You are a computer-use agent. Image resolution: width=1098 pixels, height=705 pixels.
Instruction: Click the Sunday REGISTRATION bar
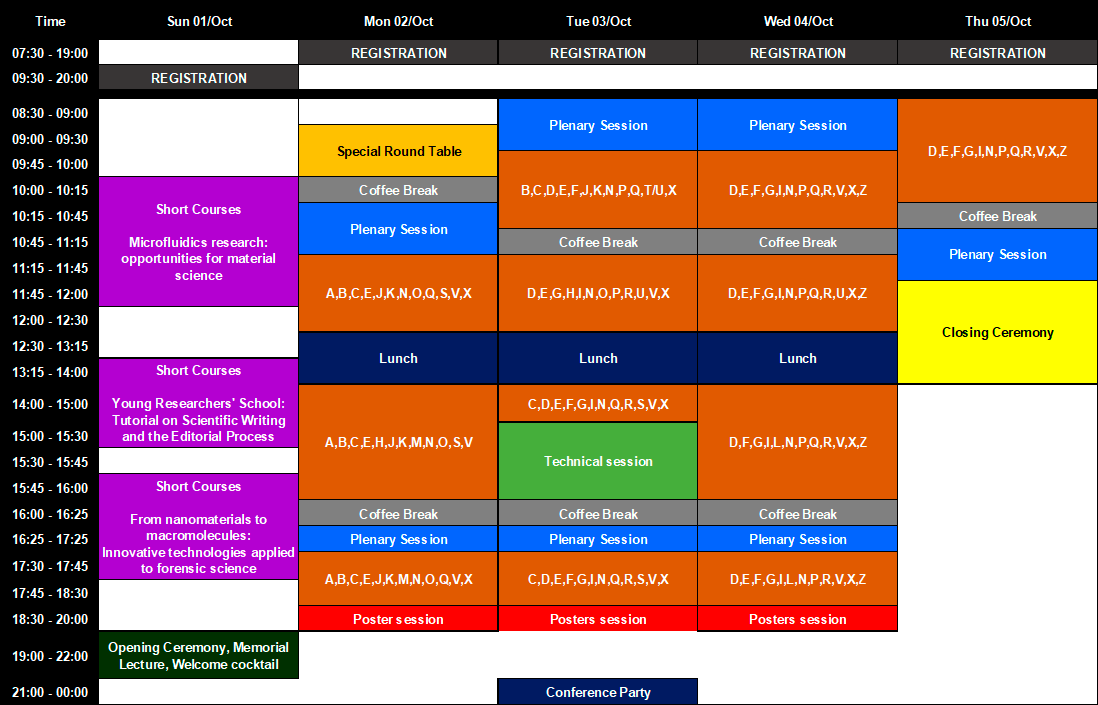coord(198,78)
